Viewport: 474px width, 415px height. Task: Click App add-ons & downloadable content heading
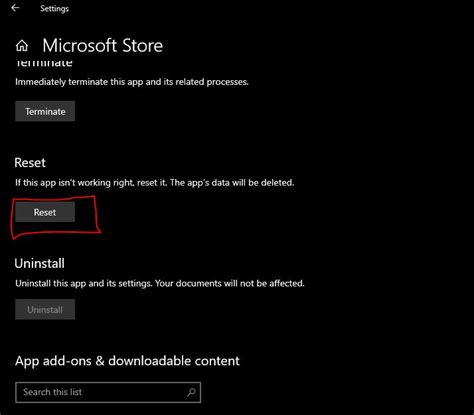127,361
